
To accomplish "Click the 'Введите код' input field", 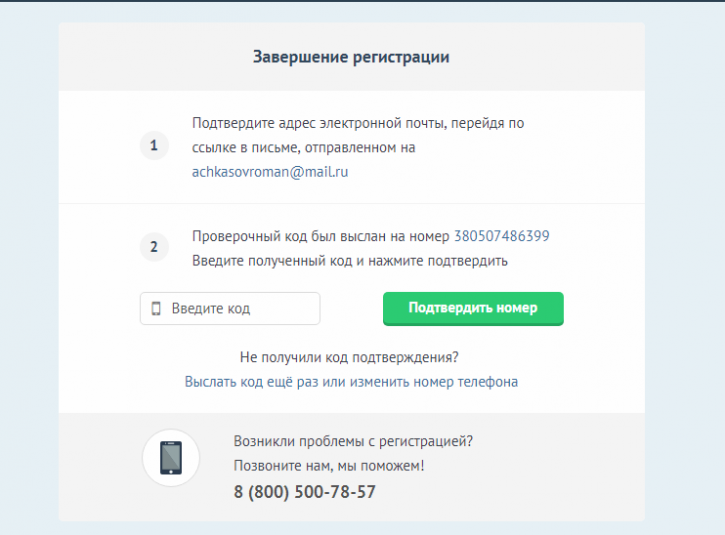I will point(230,308).
